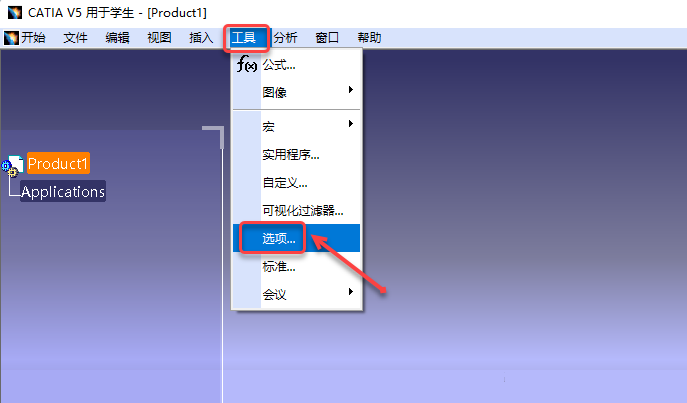
Task: Click the f(x) formula icon
Action: coord(247,64)
